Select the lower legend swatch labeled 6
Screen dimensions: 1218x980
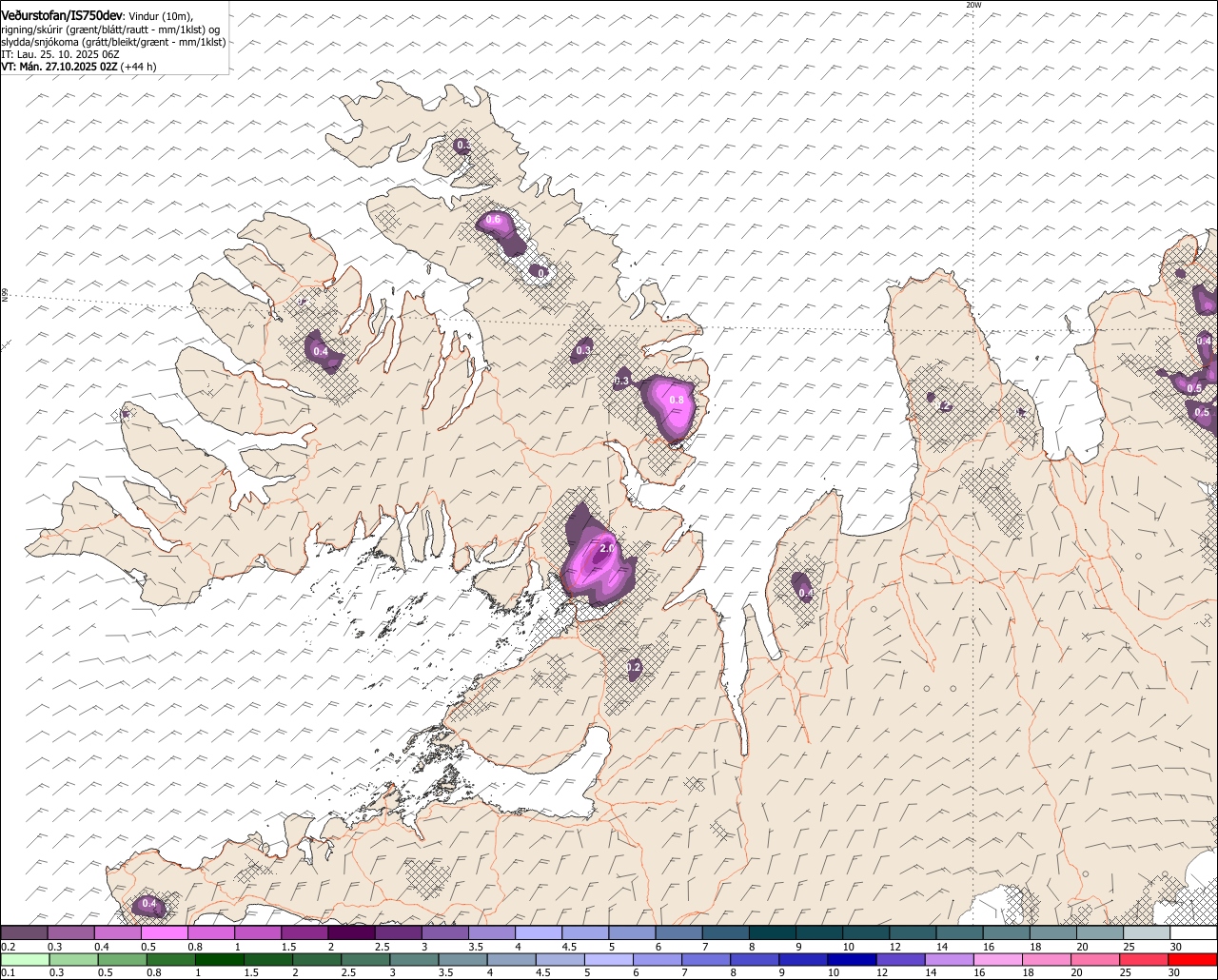pos(658,959)
